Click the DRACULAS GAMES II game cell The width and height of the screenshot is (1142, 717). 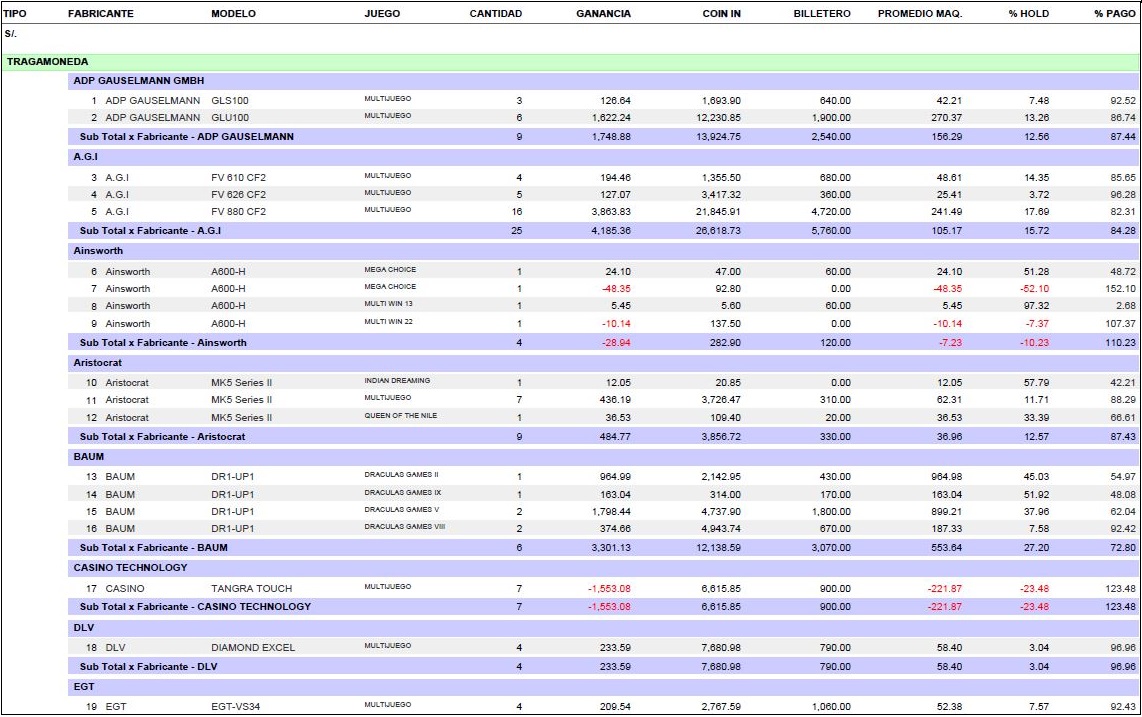coord(401,474)
